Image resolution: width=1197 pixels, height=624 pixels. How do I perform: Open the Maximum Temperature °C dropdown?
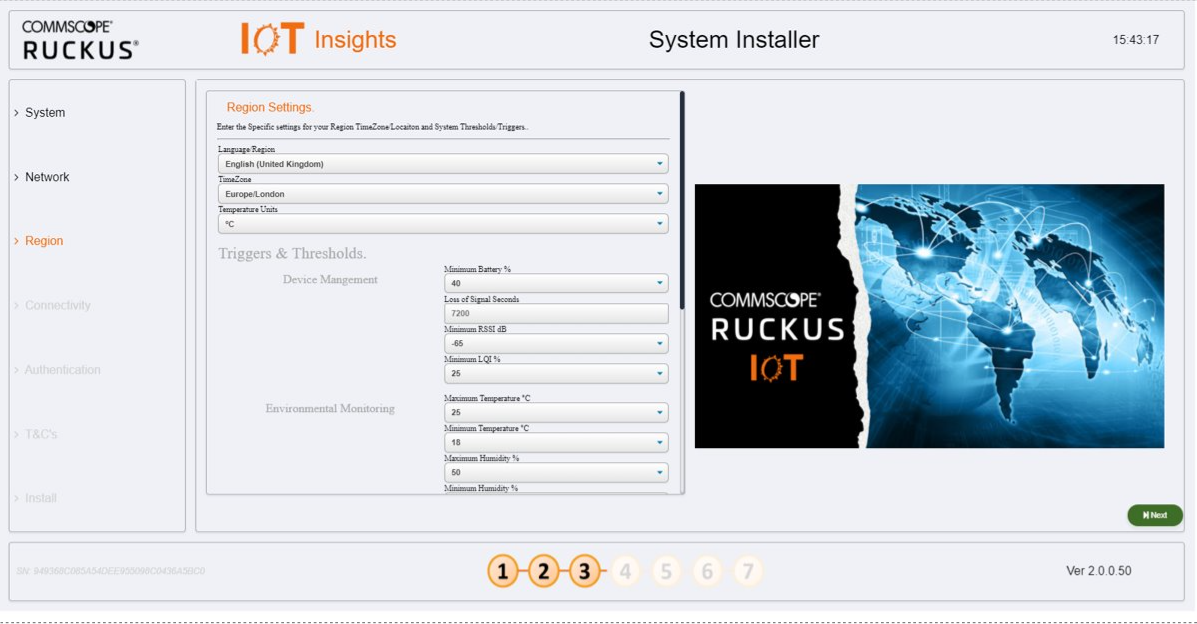556,412
